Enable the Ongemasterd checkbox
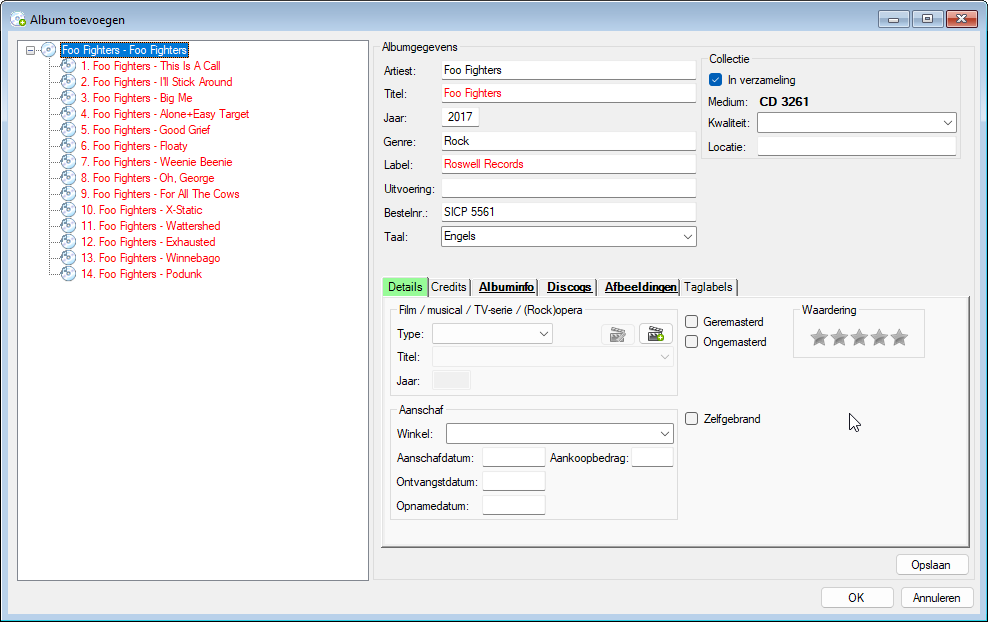 (x=692, y=342)
